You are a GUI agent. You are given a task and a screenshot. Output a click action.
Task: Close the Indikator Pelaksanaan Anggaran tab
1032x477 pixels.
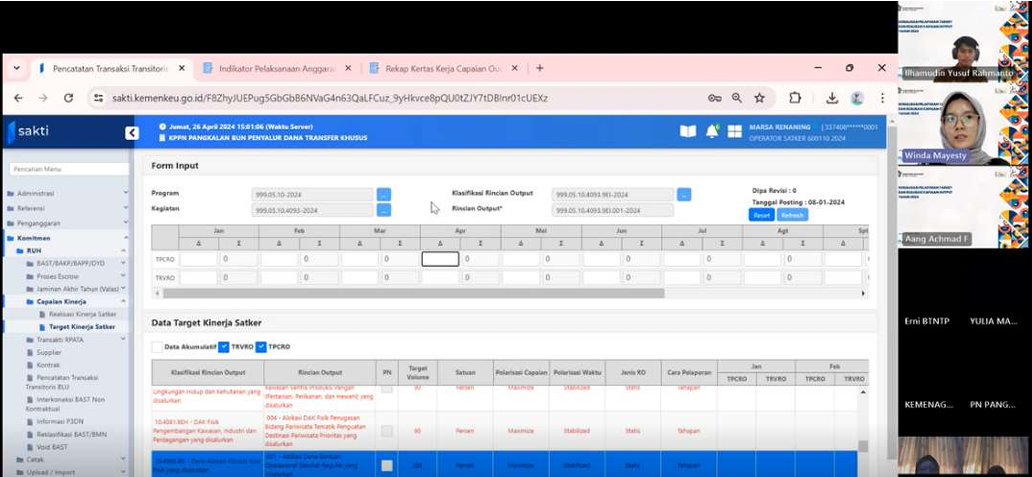coord(348,68)
